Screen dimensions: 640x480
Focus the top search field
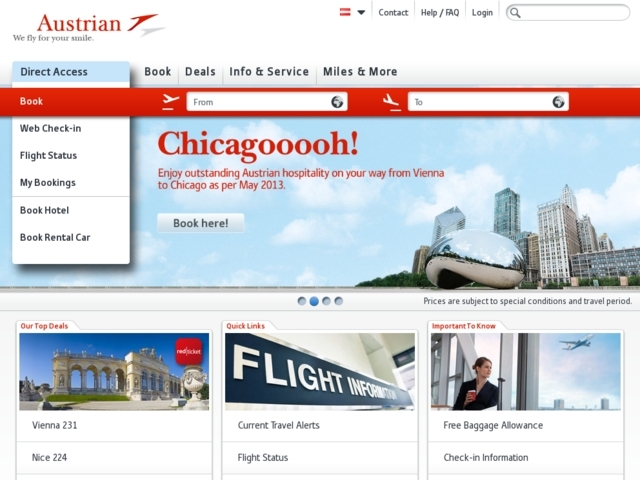click(568, 13)
